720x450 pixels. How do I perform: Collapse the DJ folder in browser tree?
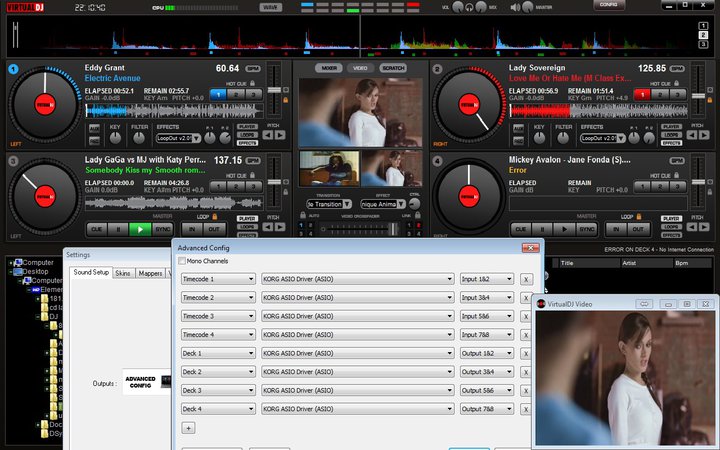click(38, 317)
